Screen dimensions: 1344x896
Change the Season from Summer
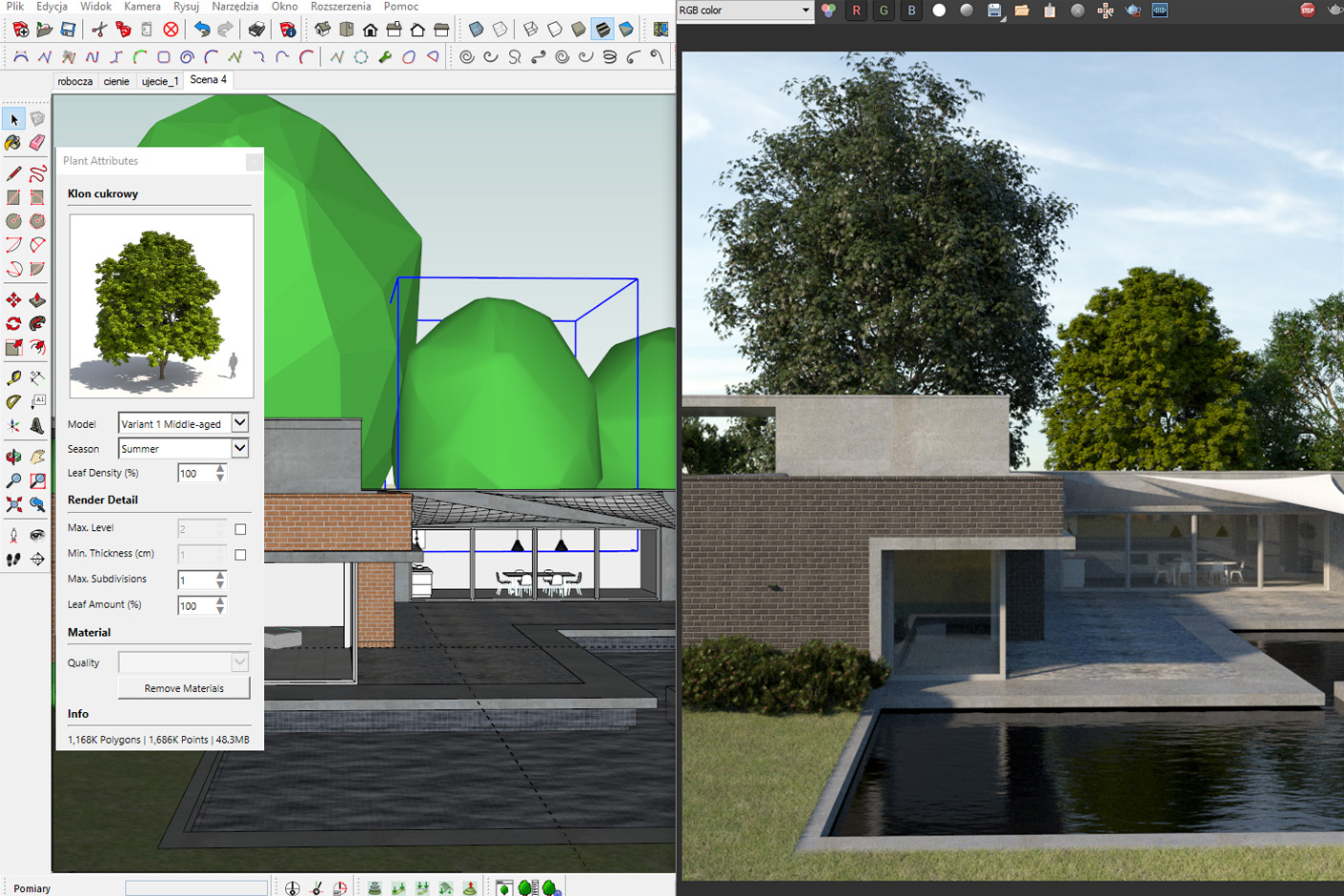239,448
